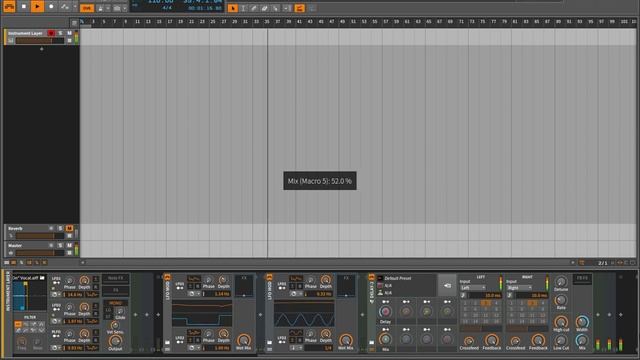Solo the Master track
The image size is (640, 360).
click(x=60, y=245)
